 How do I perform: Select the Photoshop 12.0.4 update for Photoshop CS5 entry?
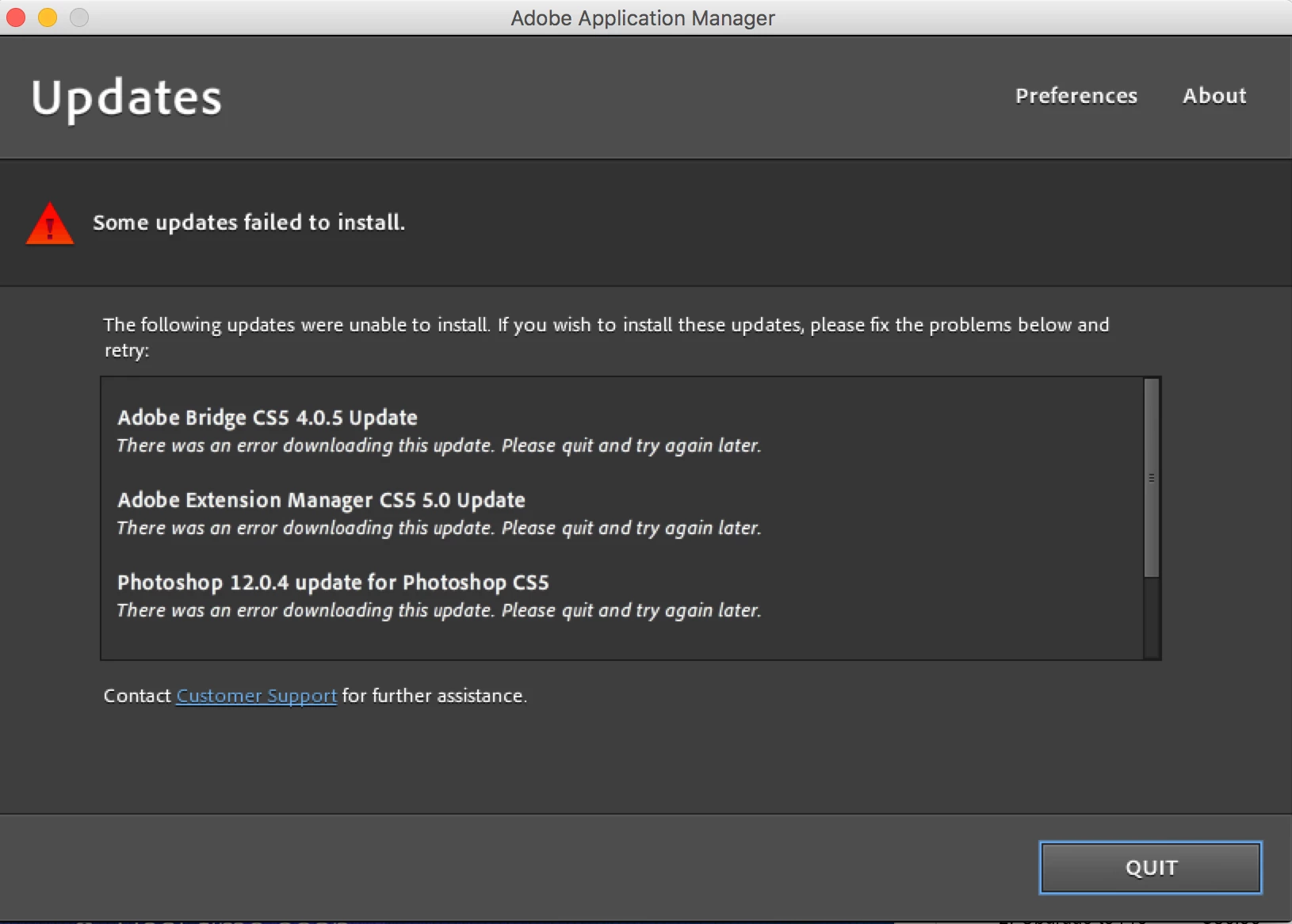coord(333,582)
